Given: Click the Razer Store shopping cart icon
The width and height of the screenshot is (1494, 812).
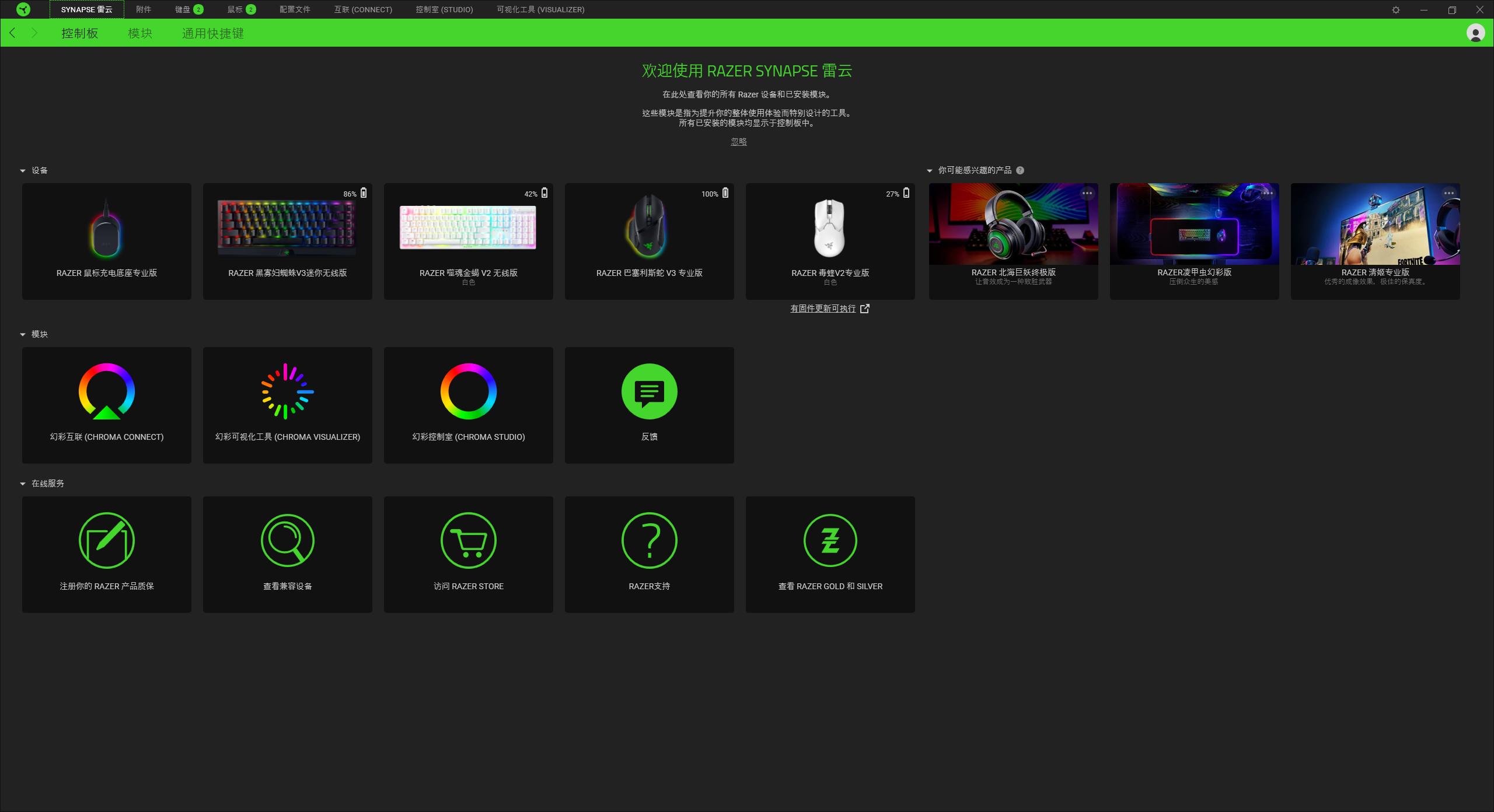Looking at the screenshot, I should (x=468, y=541).
